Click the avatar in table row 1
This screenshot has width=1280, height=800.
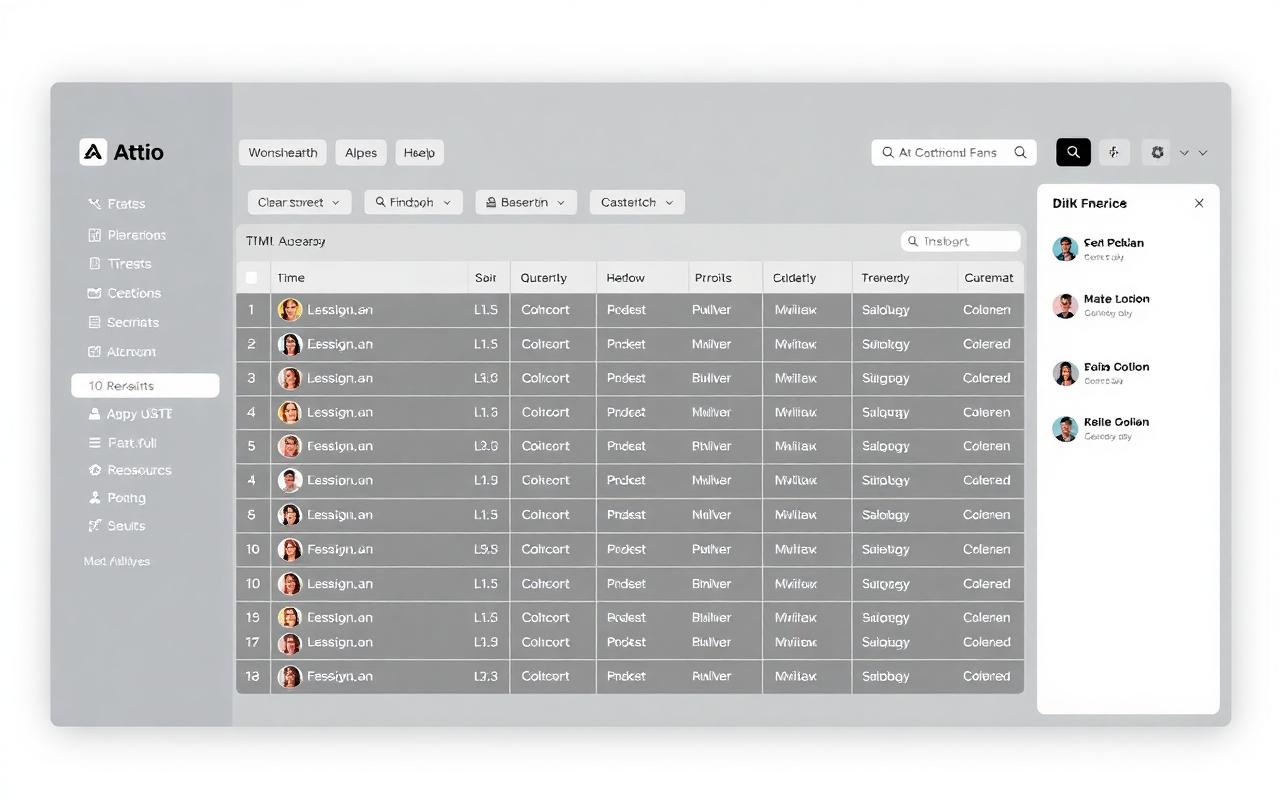(289, 310)
